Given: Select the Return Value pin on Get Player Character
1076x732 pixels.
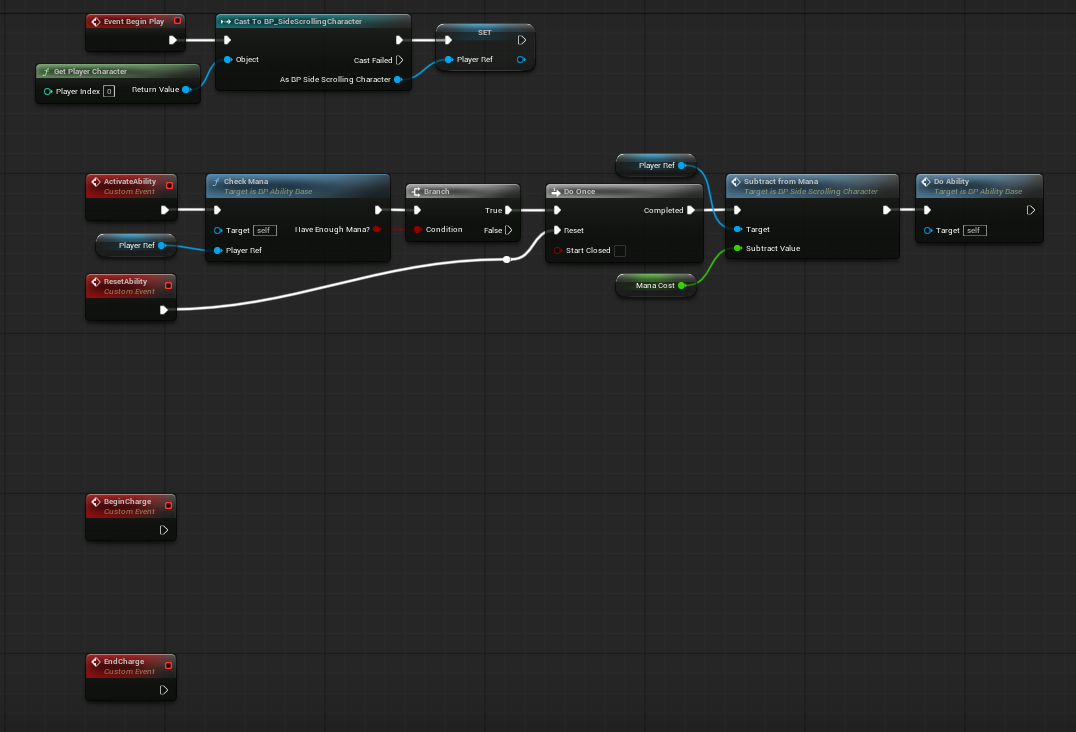Looking at the screenshot, I should tap(187, 89).
